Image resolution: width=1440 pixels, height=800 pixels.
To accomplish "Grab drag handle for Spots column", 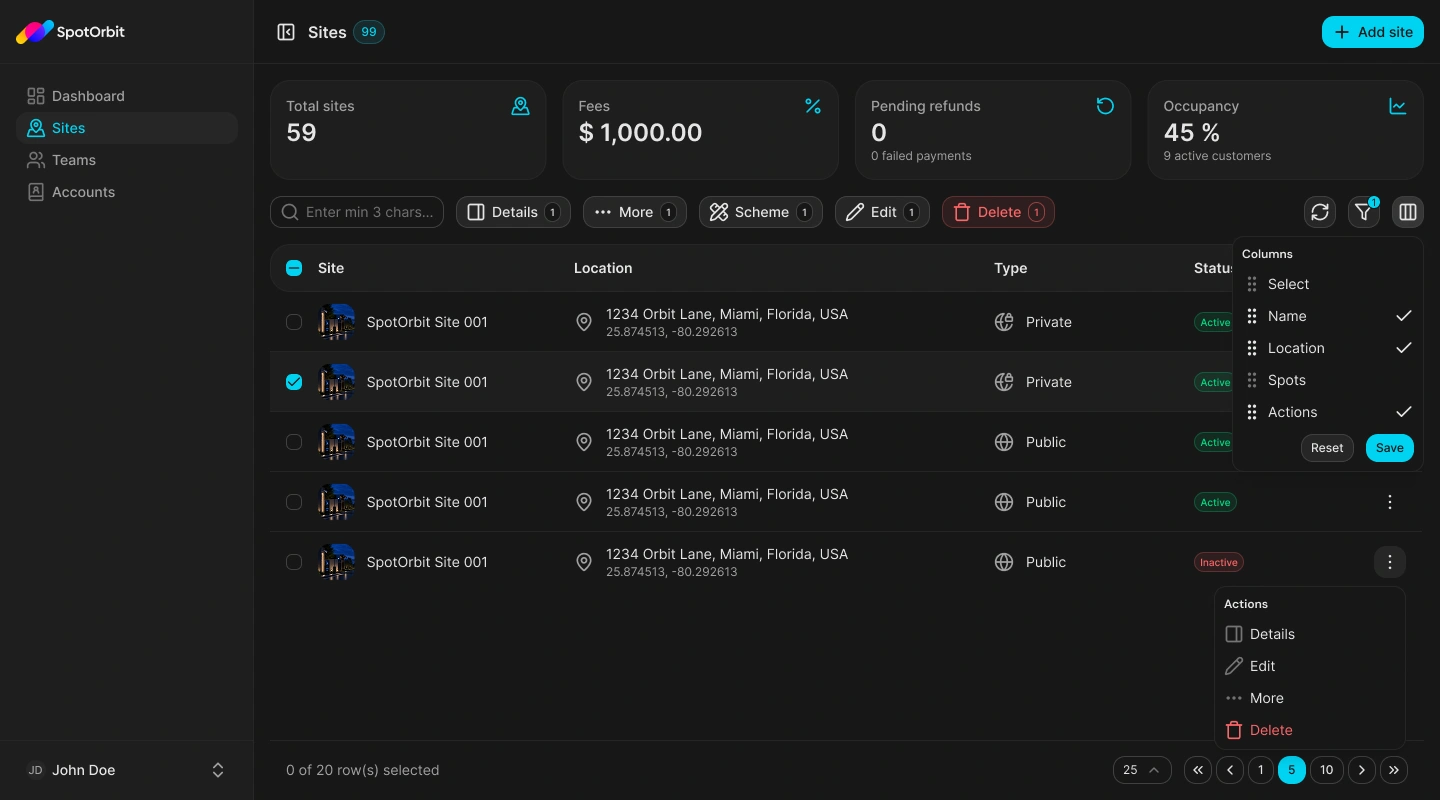I will tap(1252, 380).
